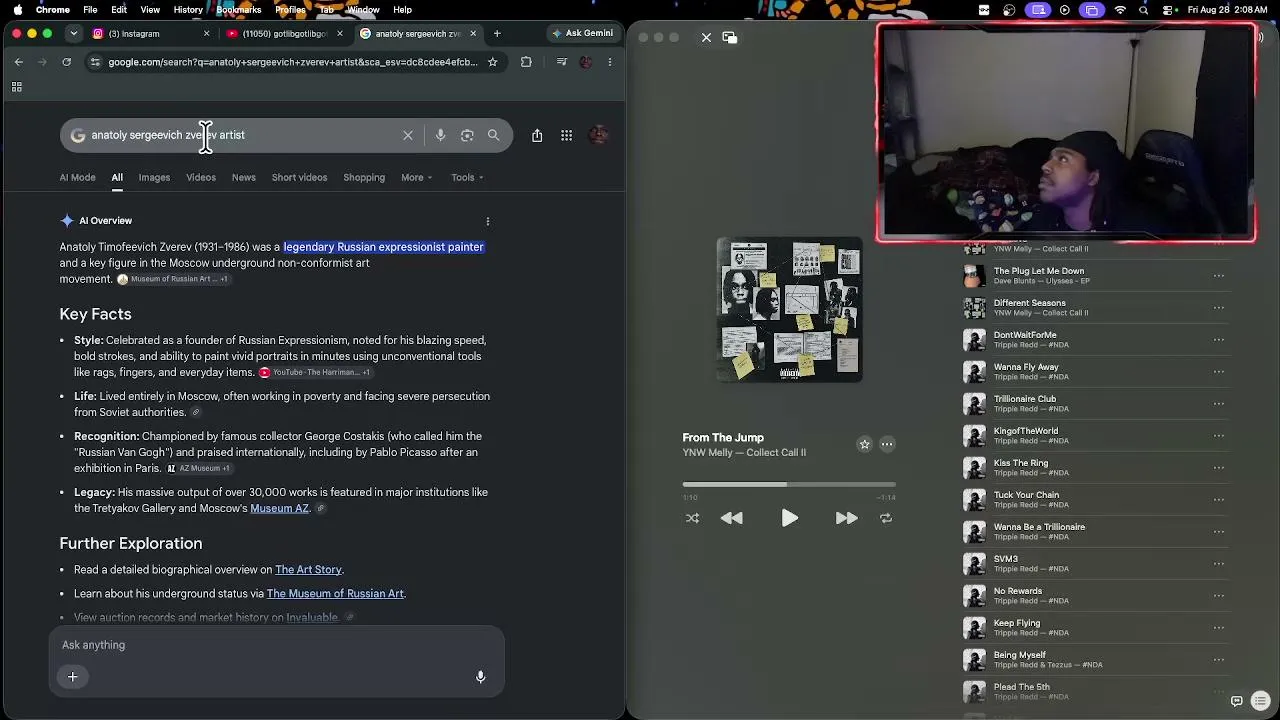This screenshot has height=720, width=1280.
Task: Clear the Google search box text
Action: point(408,135)
